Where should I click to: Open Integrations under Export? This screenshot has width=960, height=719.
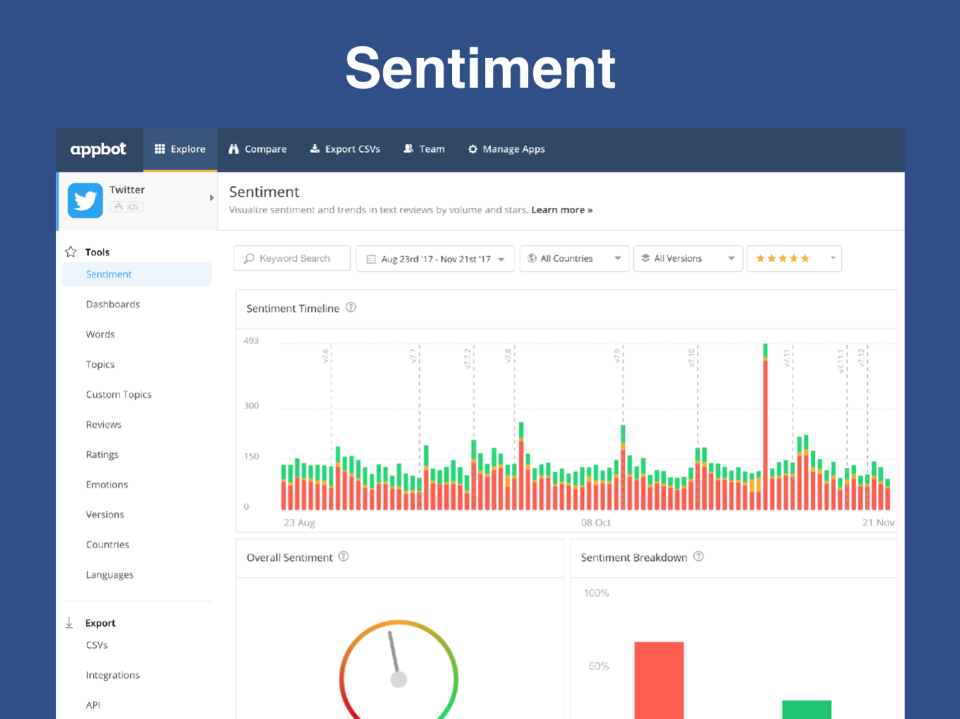112,675
